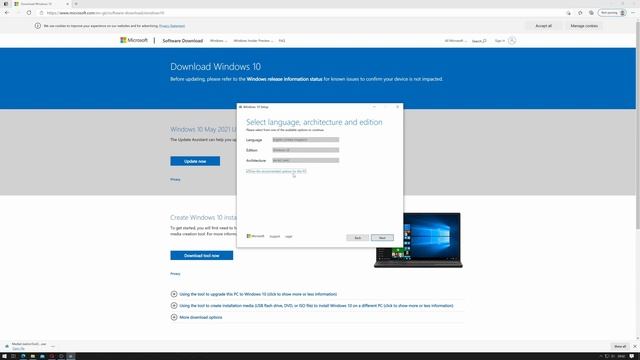
Task: Open the Legal link in the Setup dialog
Action: click(289, 237)
